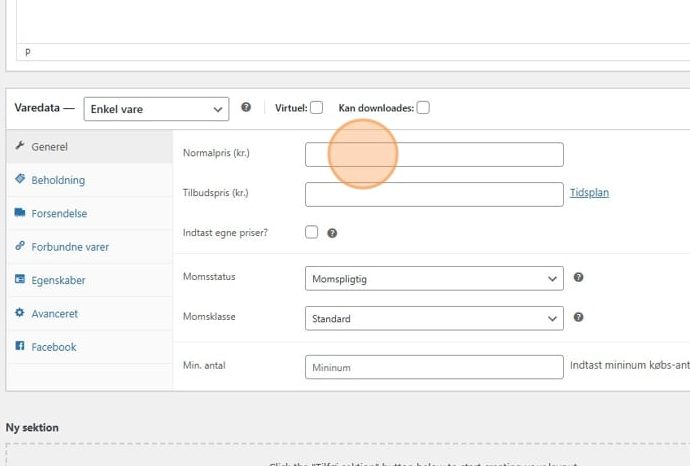Open the Facebook tab
The width and height of the screenshot is (690, 466).
point(90,347)
